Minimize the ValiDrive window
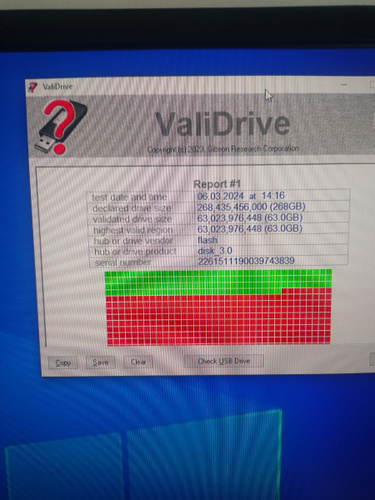Viewport: 375px width, 500px height. (x=344, y=84)
